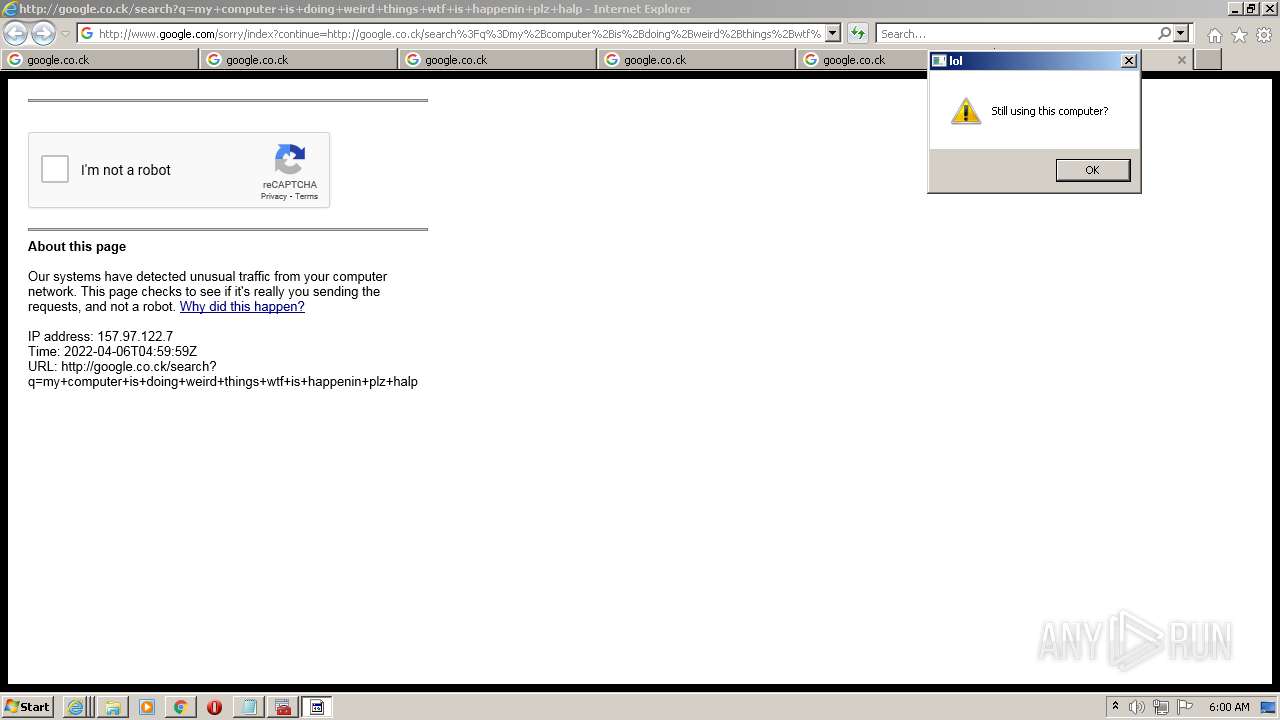Open the Notepad taskbar icon
The image size is (1280, 720).
coord(248,707)
